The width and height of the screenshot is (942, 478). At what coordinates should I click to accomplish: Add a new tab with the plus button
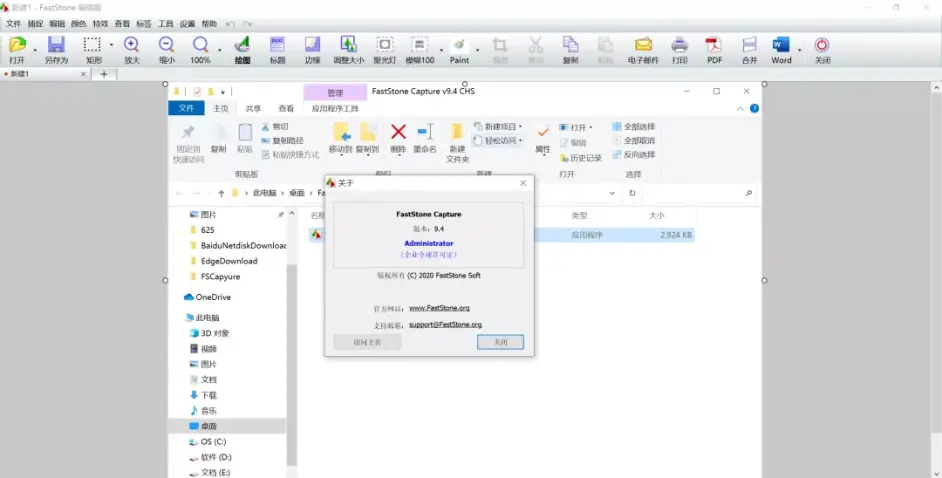click(x=104, y=74)
